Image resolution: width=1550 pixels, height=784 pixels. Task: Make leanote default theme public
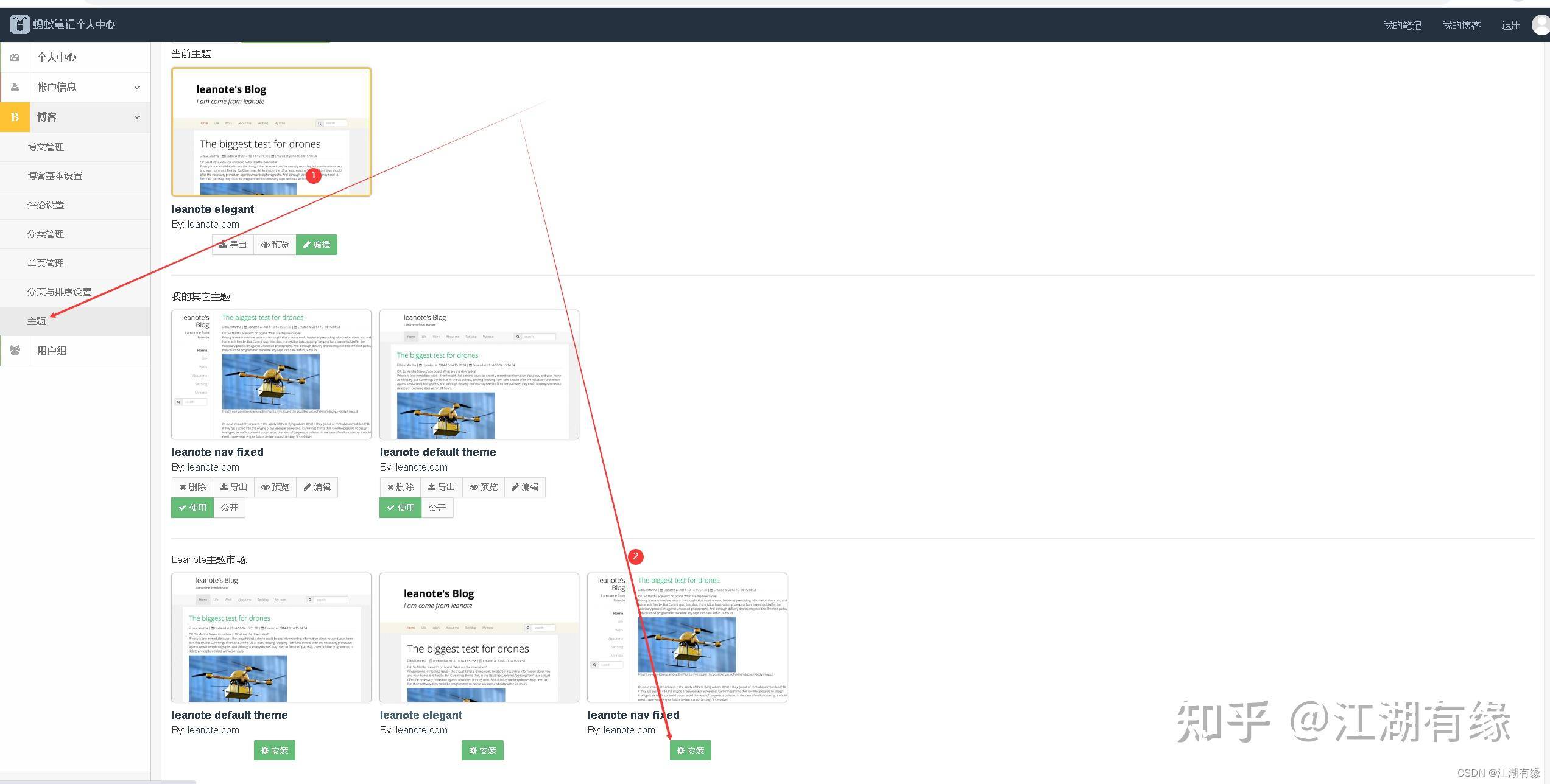(x=437, y=508)
